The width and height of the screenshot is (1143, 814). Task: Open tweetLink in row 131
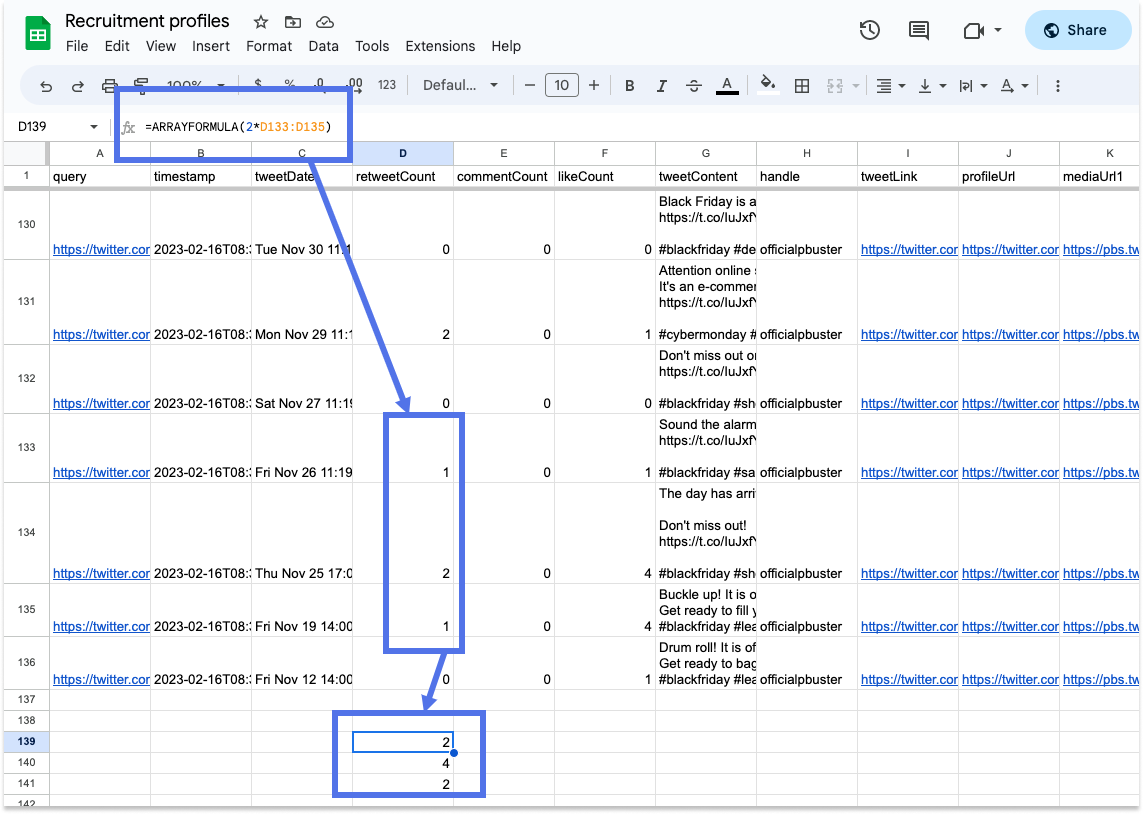click(909, 334)
